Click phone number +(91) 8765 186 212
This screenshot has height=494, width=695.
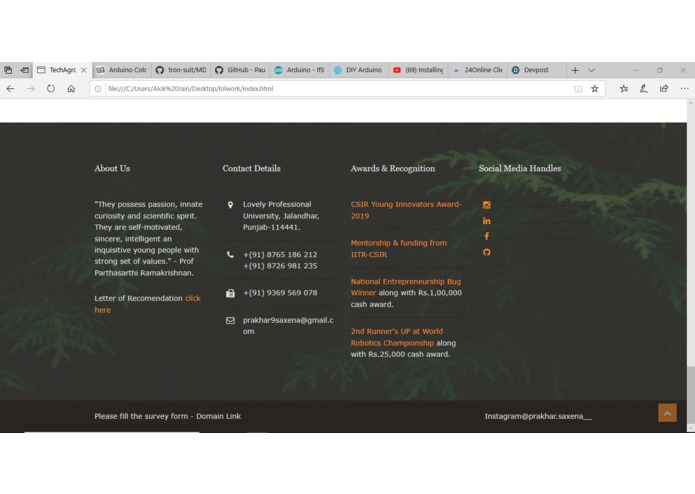280,255
